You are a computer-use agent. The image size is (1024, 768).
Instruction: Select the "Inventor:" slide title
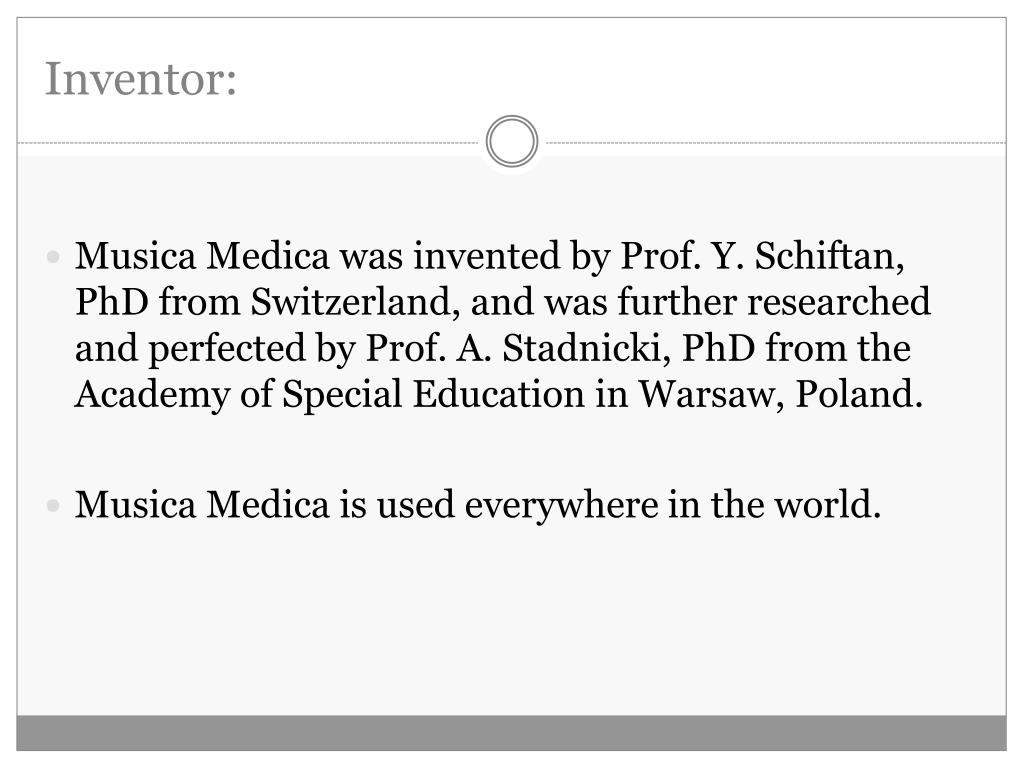141,79
